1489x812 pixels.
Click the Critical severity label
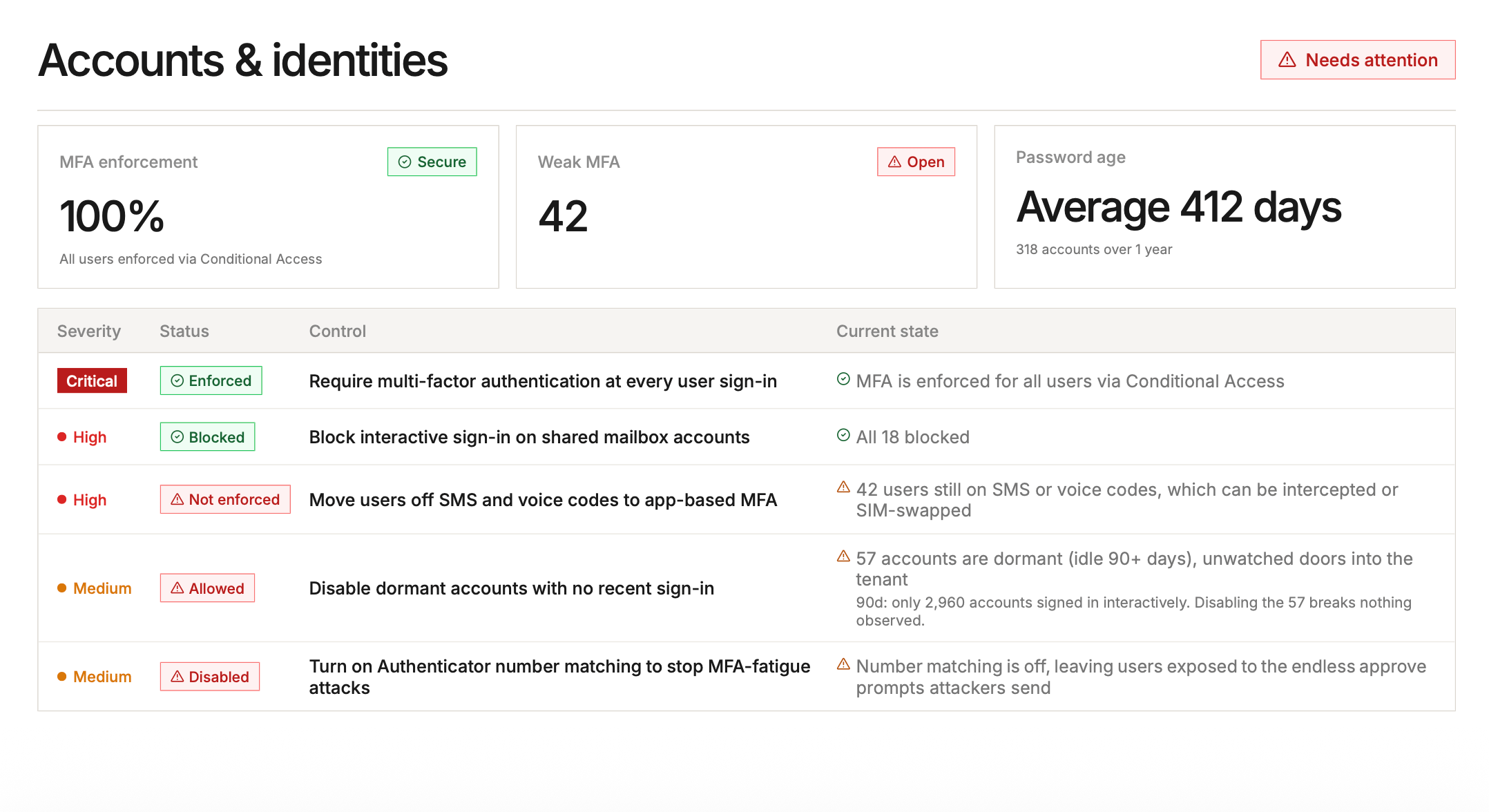[92, 381]
